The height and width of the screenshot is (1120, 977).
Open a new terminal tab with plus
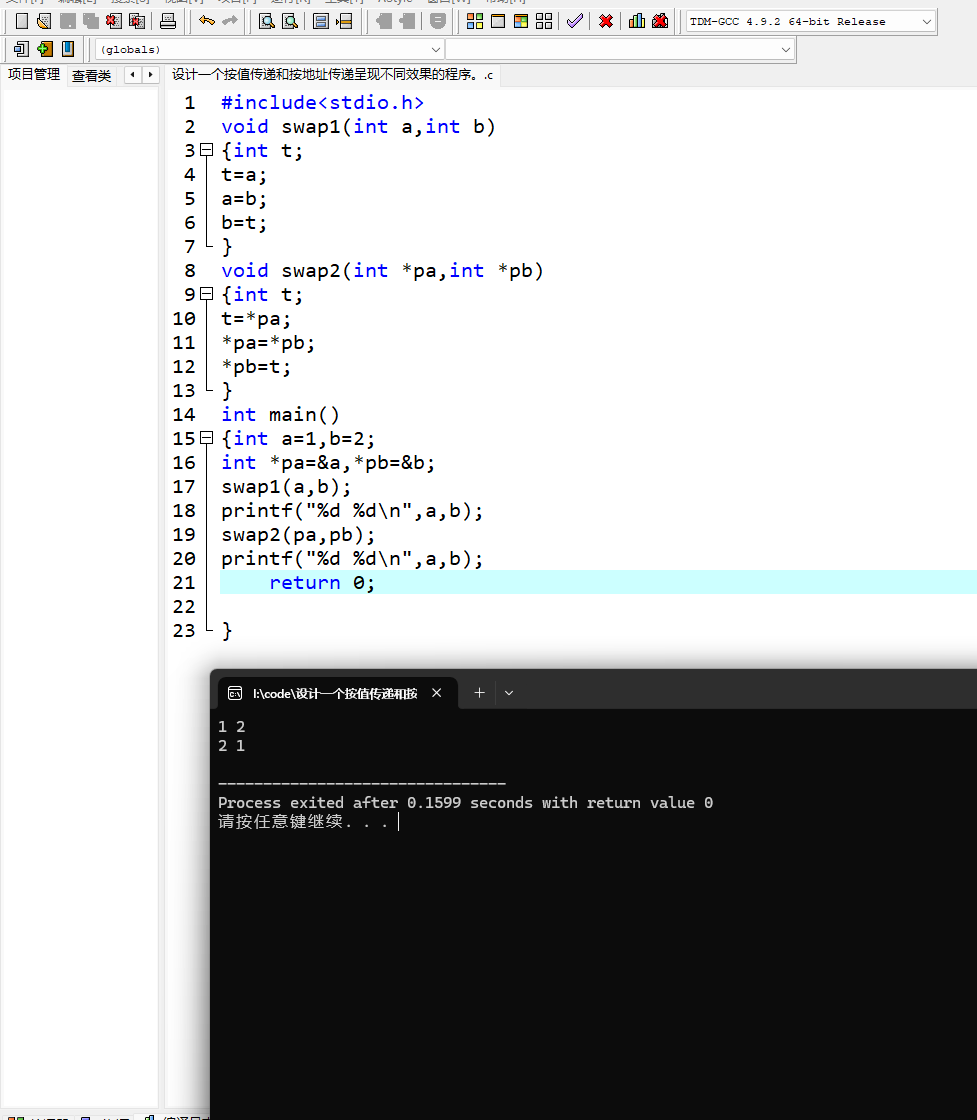coord(479,693)
